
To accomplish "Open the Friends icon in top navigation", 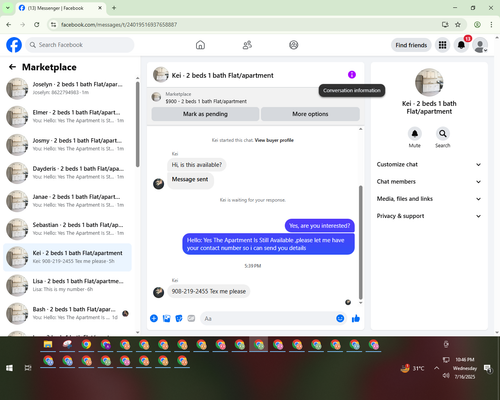I will (x=247, y=45).
